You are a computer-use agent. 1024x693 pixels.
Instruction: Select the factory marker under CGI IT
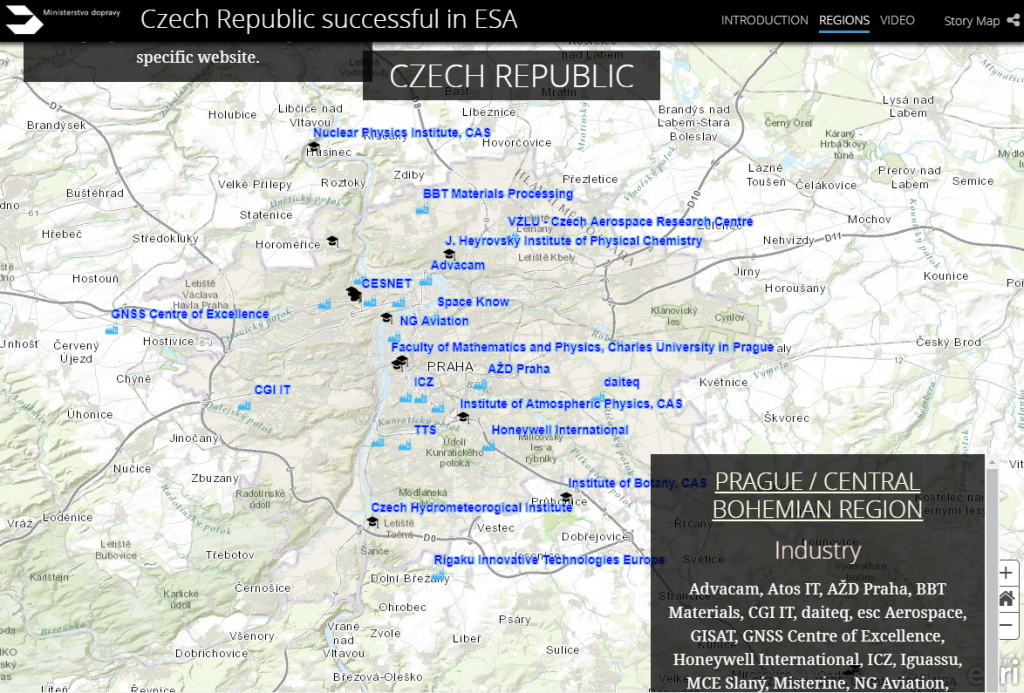244,406
